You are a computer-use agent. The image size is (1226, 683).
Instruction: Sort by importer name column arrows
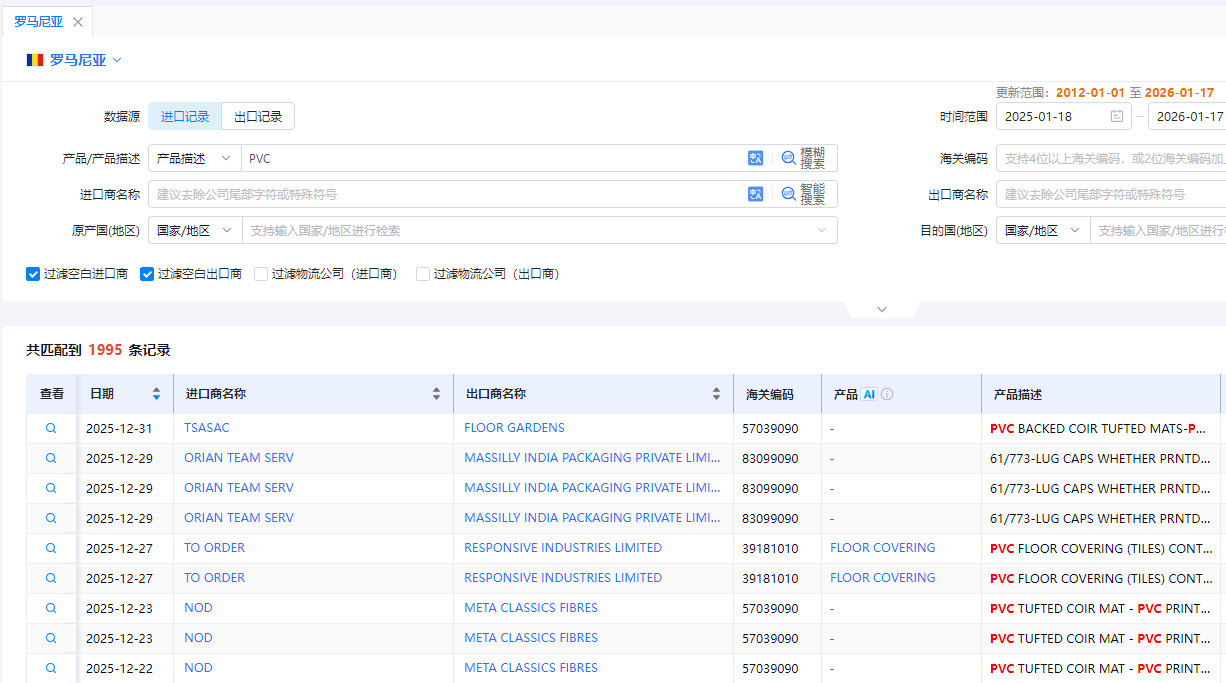pos(436,394)
